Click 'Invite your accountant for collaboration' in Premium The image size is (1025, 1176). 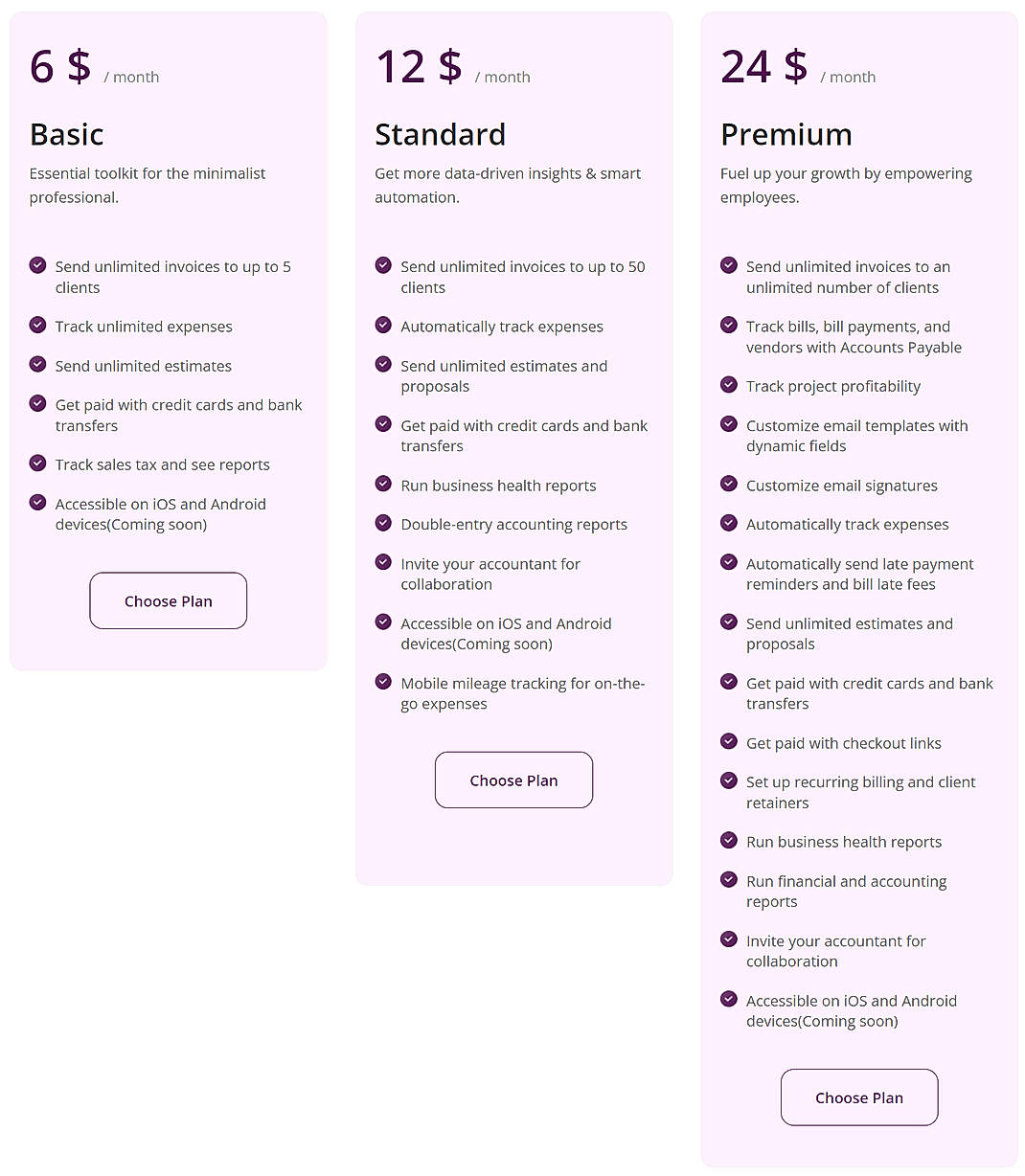tap(835, 951)
